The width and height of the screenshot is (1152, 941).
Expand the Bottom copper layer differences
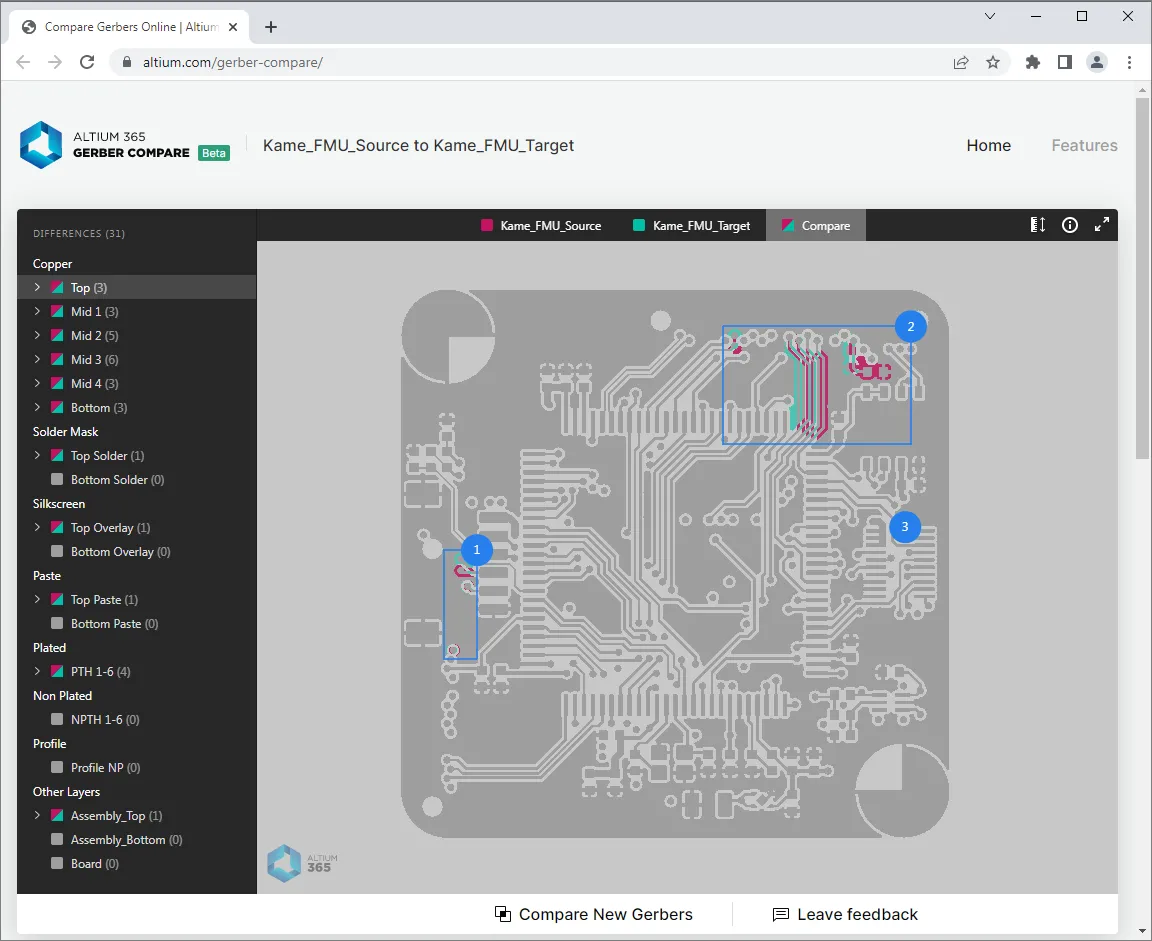coord(37,407)
